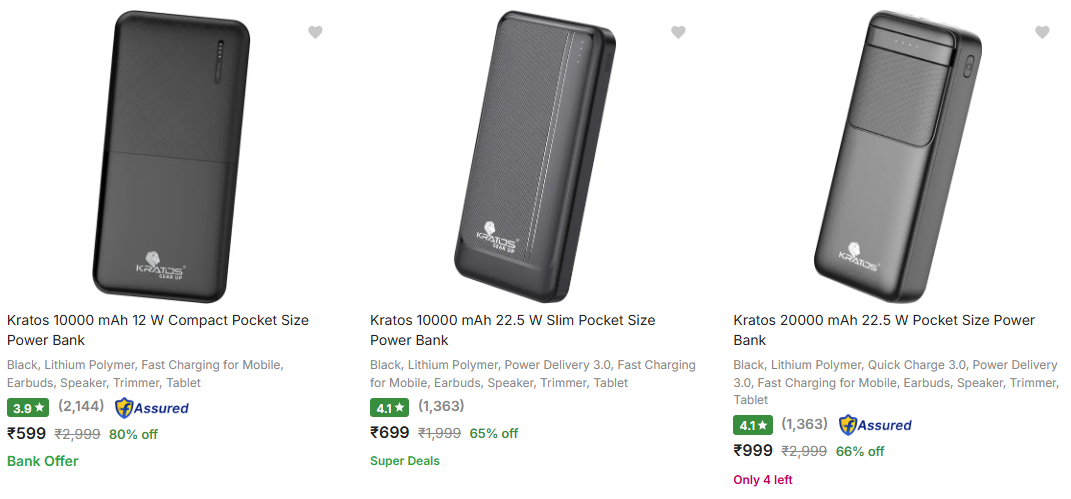The height and width of the screenshot is (499, 1071).
Task: Open Kratos 10000 mAh 12 W Compact title link
Action: tap(158, 330)
